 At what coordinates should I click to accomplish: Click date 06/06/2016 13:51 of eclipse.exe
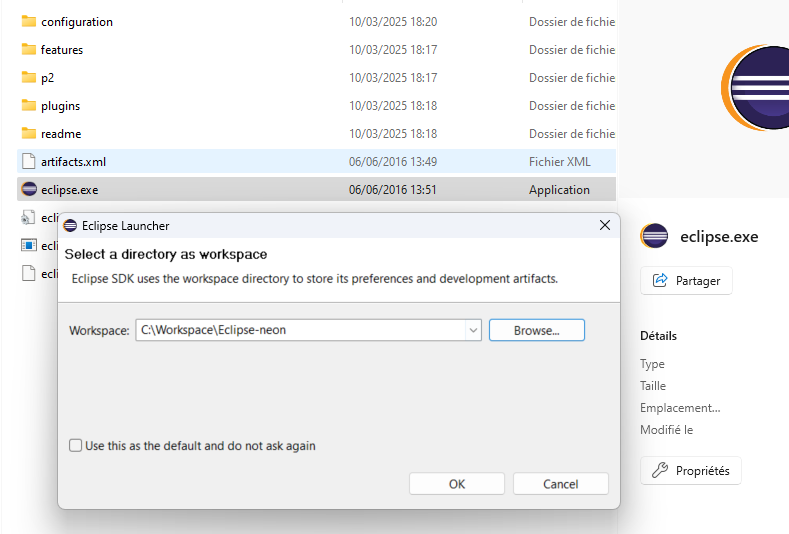[393, 190]
